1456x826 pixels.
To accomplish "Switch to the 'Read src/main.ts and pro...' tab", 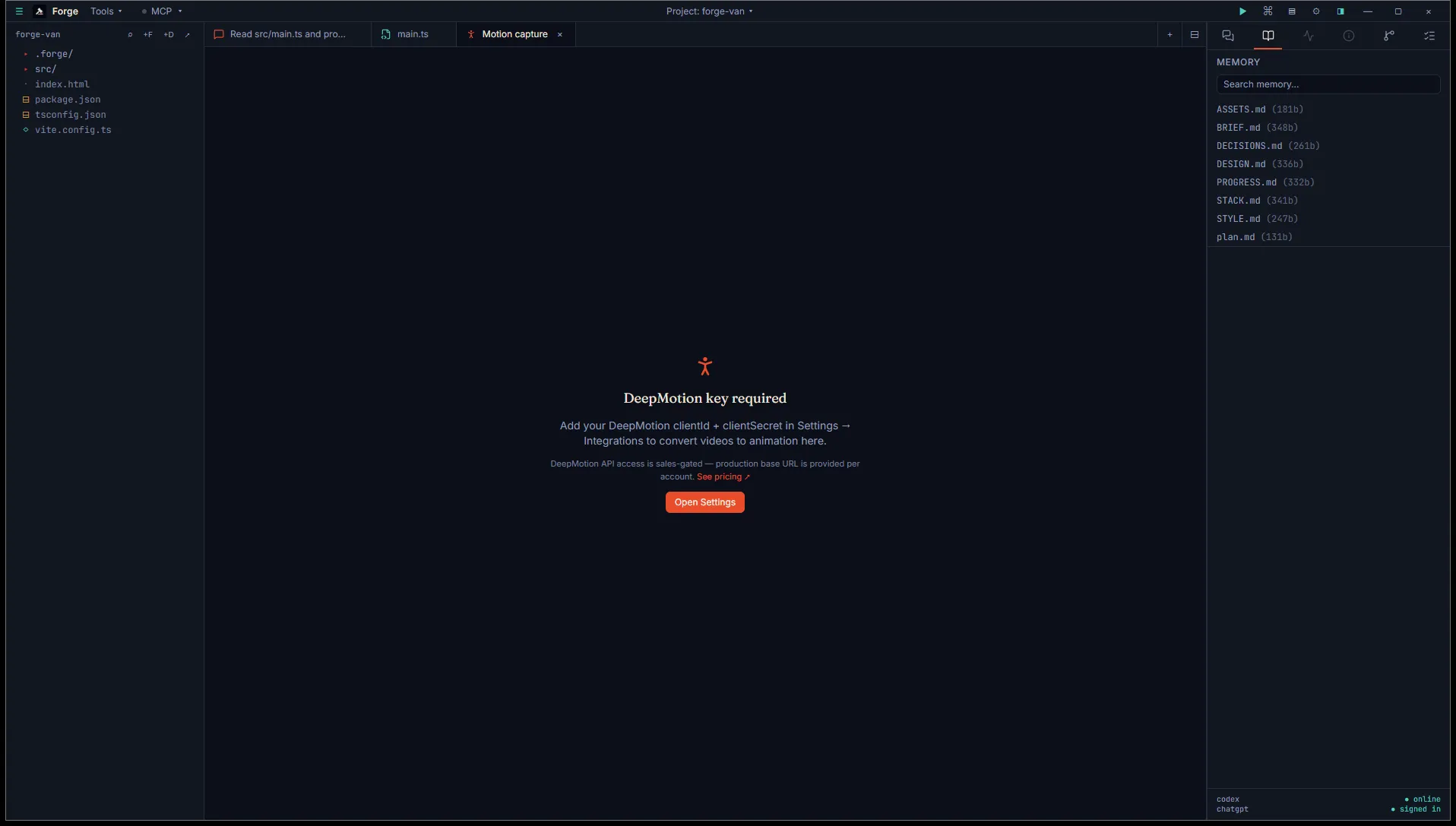I will [287, 34].
